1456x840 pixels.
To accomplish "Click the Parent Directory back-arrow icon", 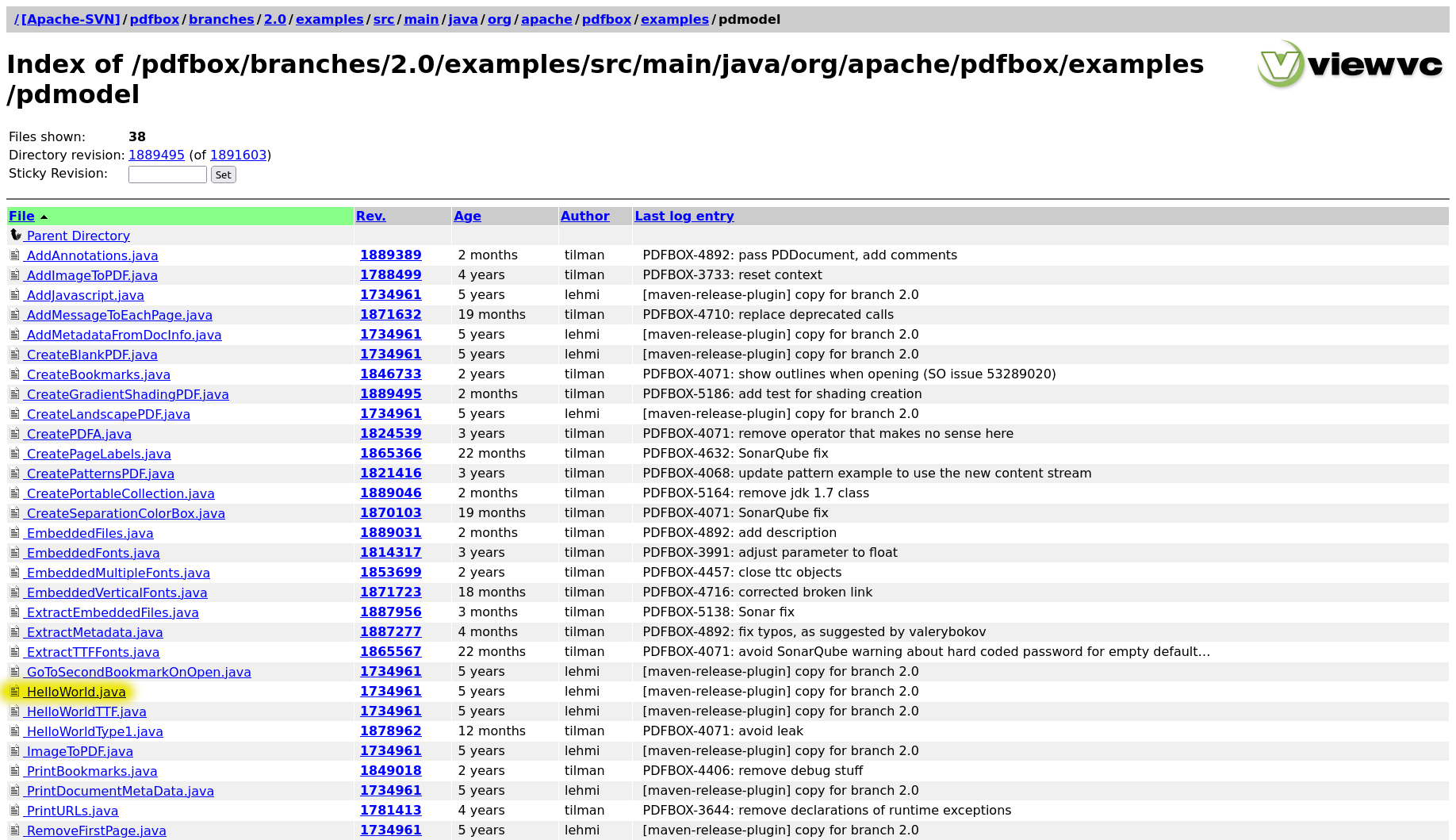I will (15, 235).
